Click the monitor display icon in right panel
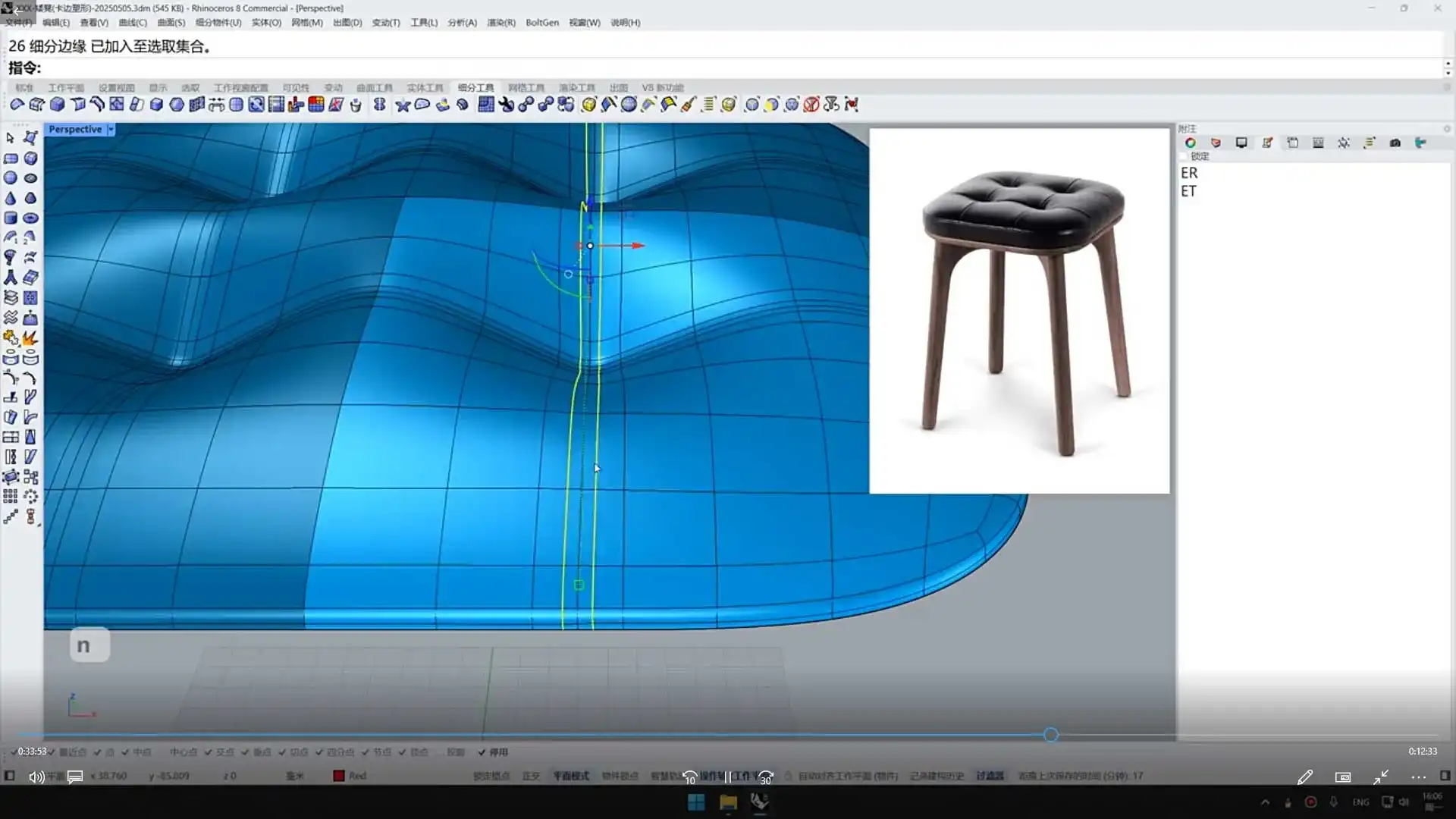 1241,143
